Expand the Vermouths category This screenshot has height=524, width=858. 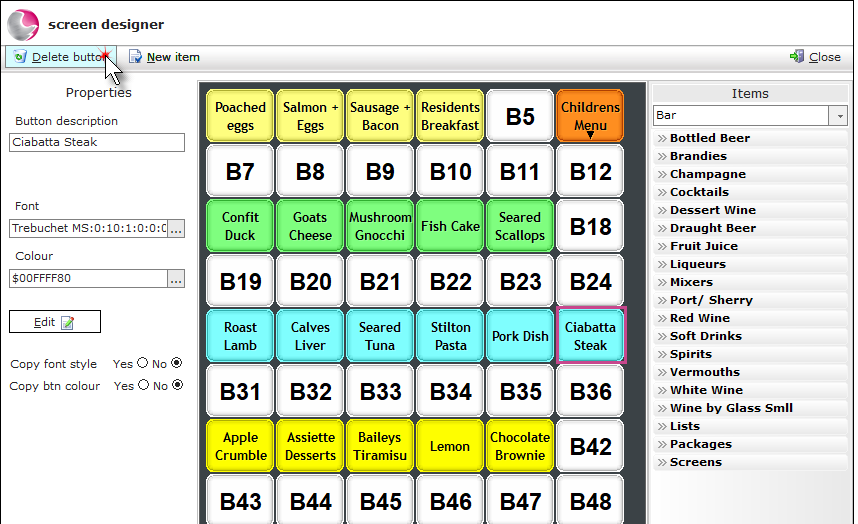750,372
